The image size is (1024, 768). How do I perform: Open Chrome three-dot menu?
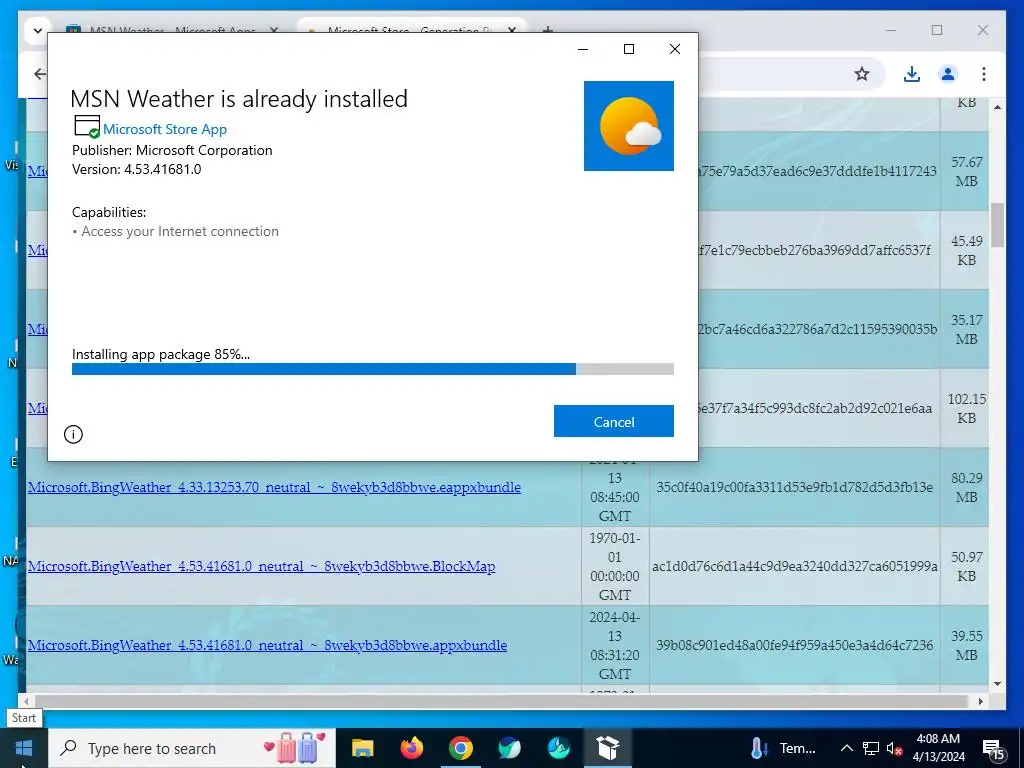pyautogui.click(x=984, y=74)
